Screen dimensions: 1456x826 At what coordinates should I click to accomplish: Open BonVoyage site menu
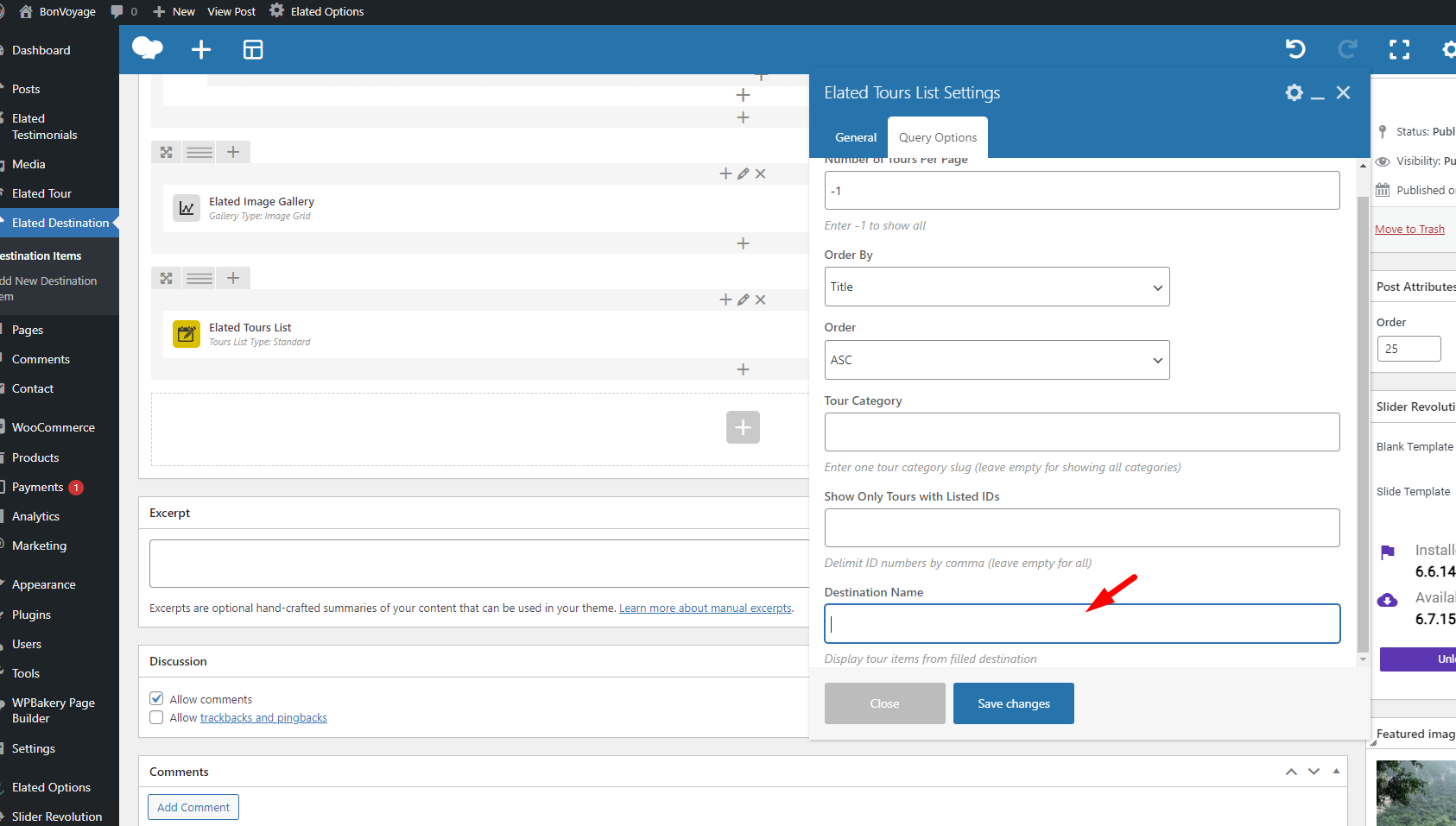[57, 11]
